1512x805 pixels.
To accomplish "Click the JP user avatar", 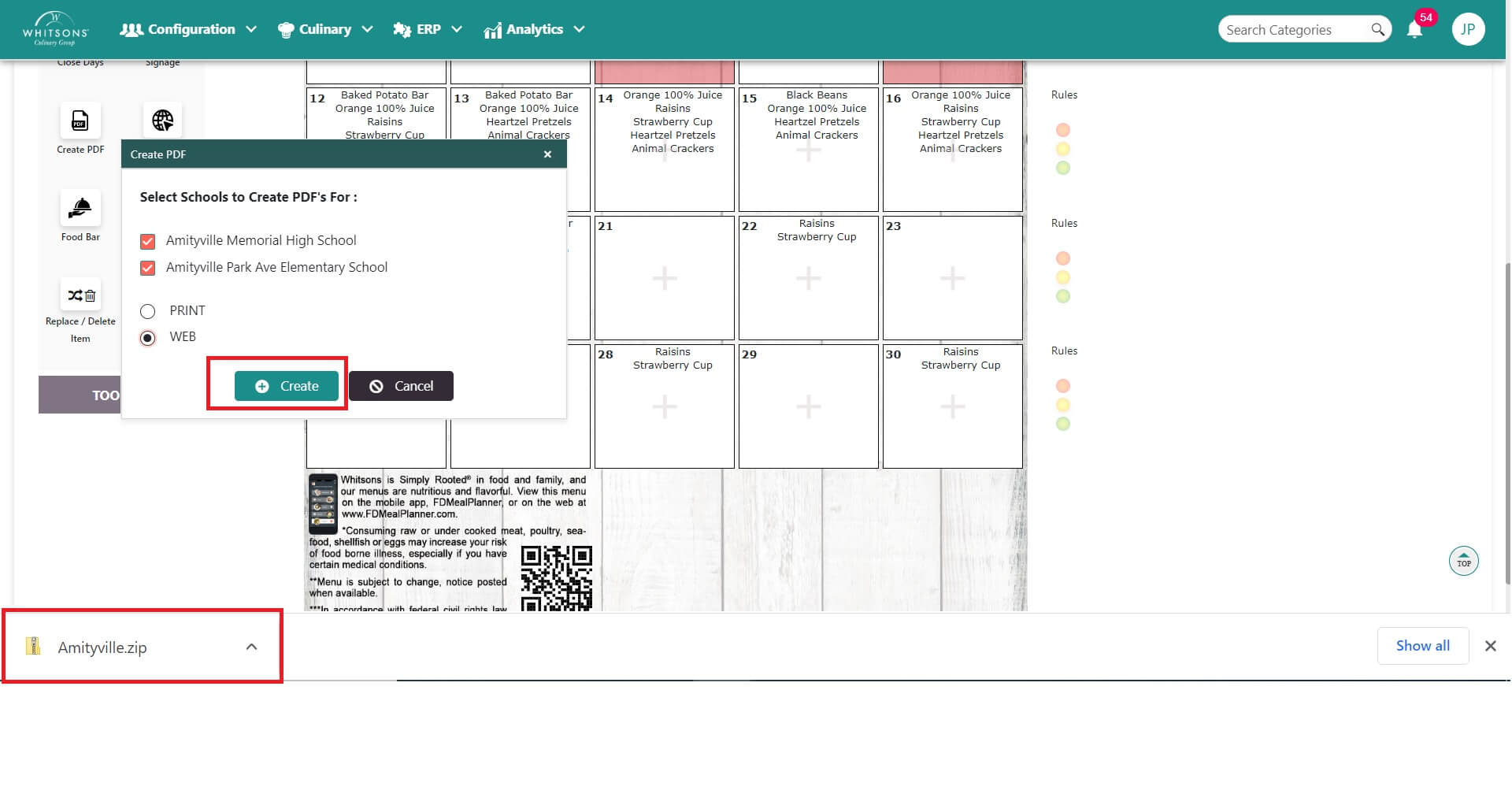I will (1468, 30).
